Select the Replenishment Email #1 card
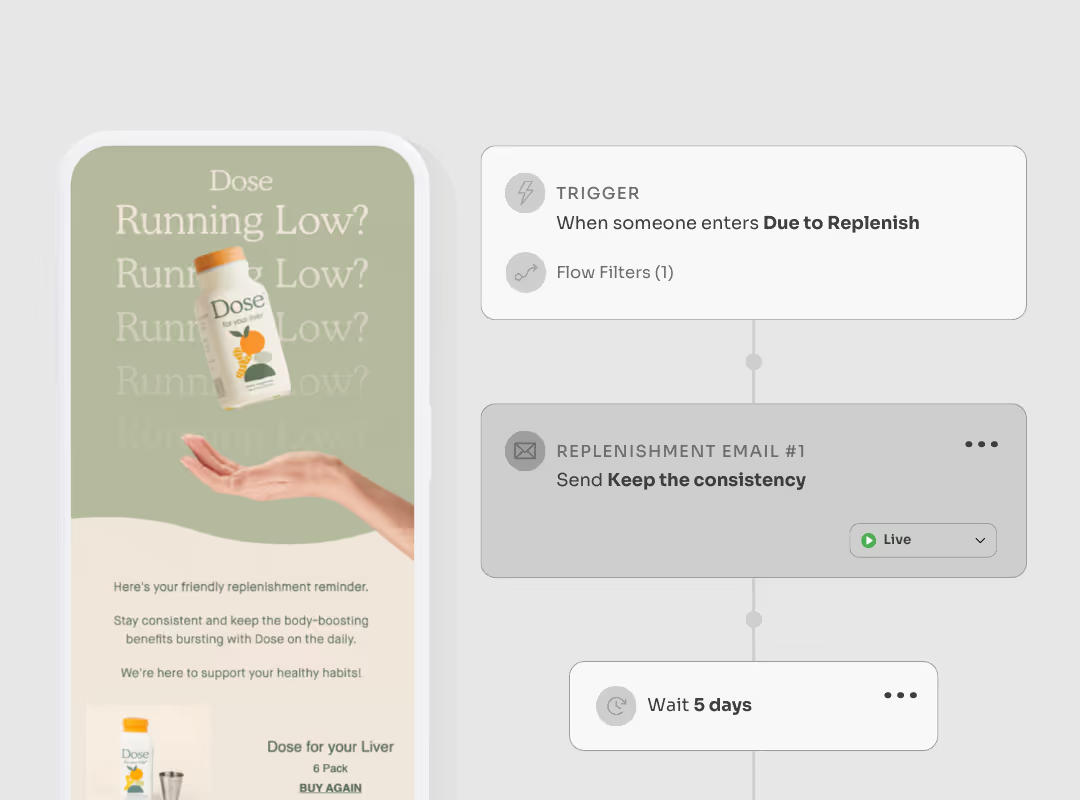This screenshot has width=1080, height=800. pos(754,491)
